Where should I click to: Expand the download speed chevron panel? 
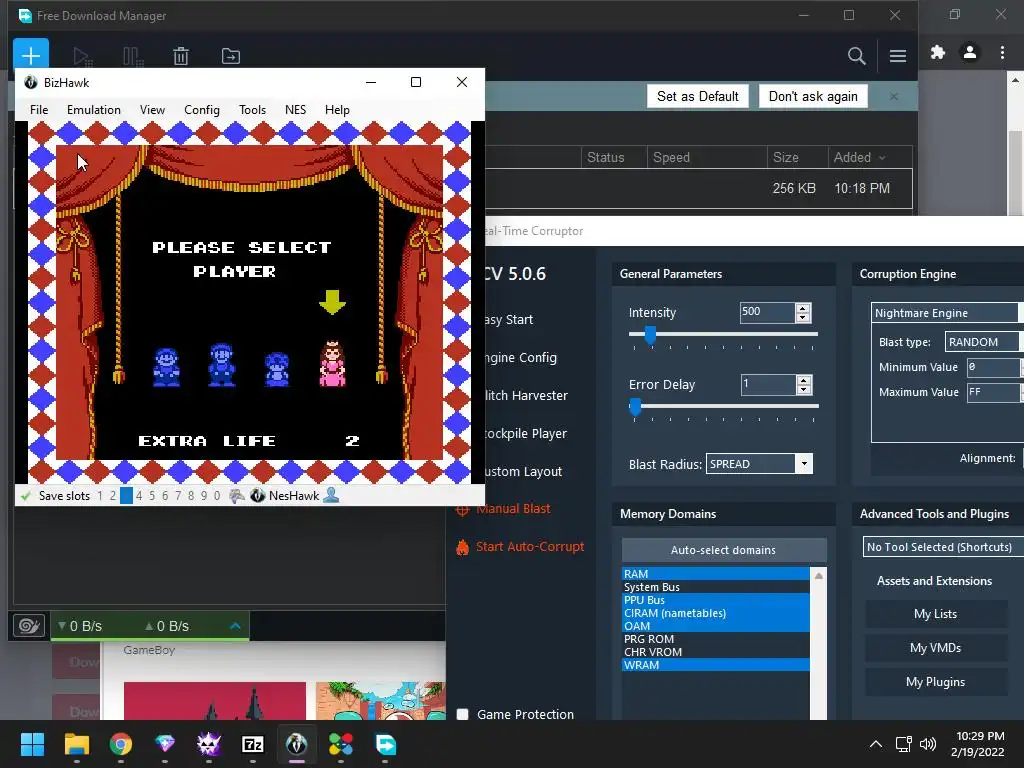click(235, 626)
